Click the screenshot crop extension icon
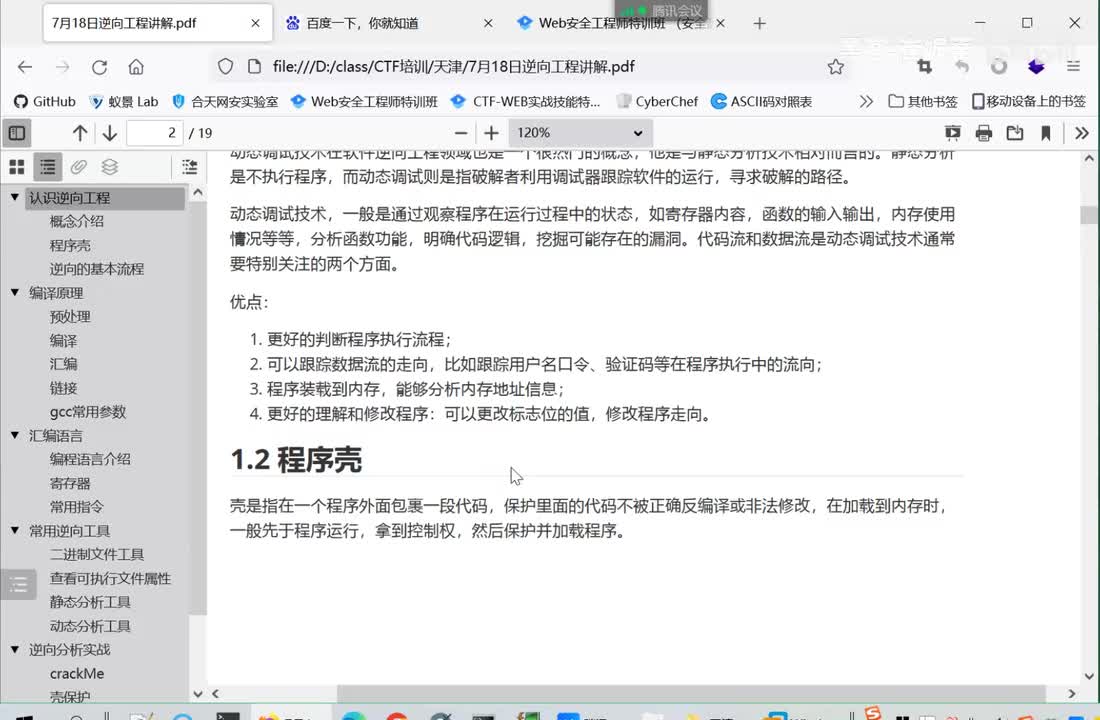The height and width of the screenshot is (720, 1100). tap(925, 67)
